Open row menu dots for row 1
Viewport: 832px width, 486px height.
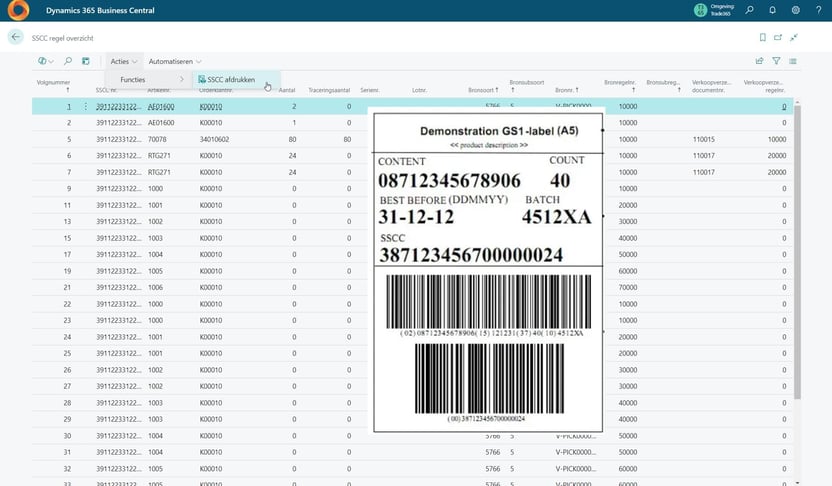click(x=85, y=106)
